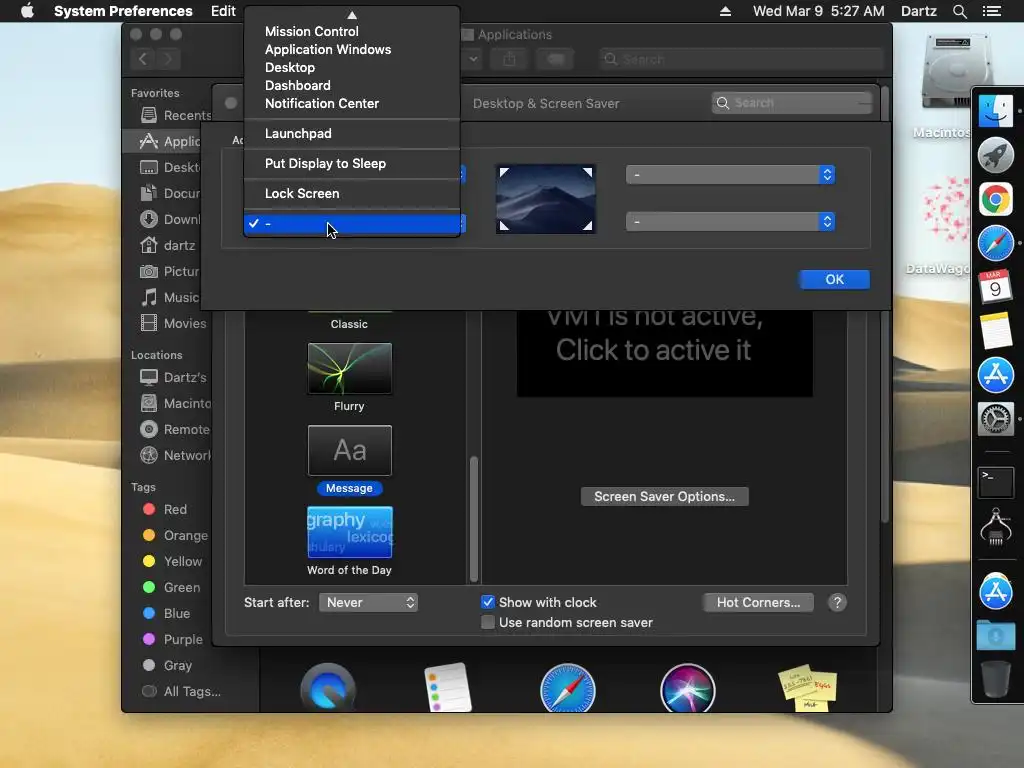Open dartz home folder in sidebar
The width and height of the screenshot is (1024, 768).
coord(168,246)
